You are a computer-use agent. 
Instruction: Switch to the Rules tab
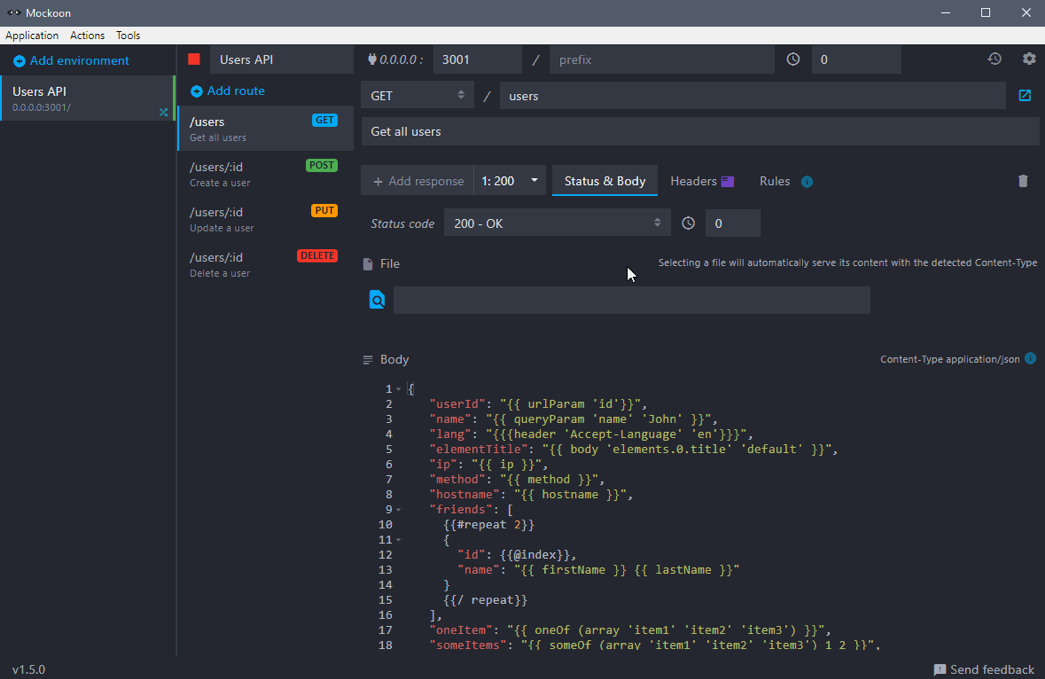[774, 181]
